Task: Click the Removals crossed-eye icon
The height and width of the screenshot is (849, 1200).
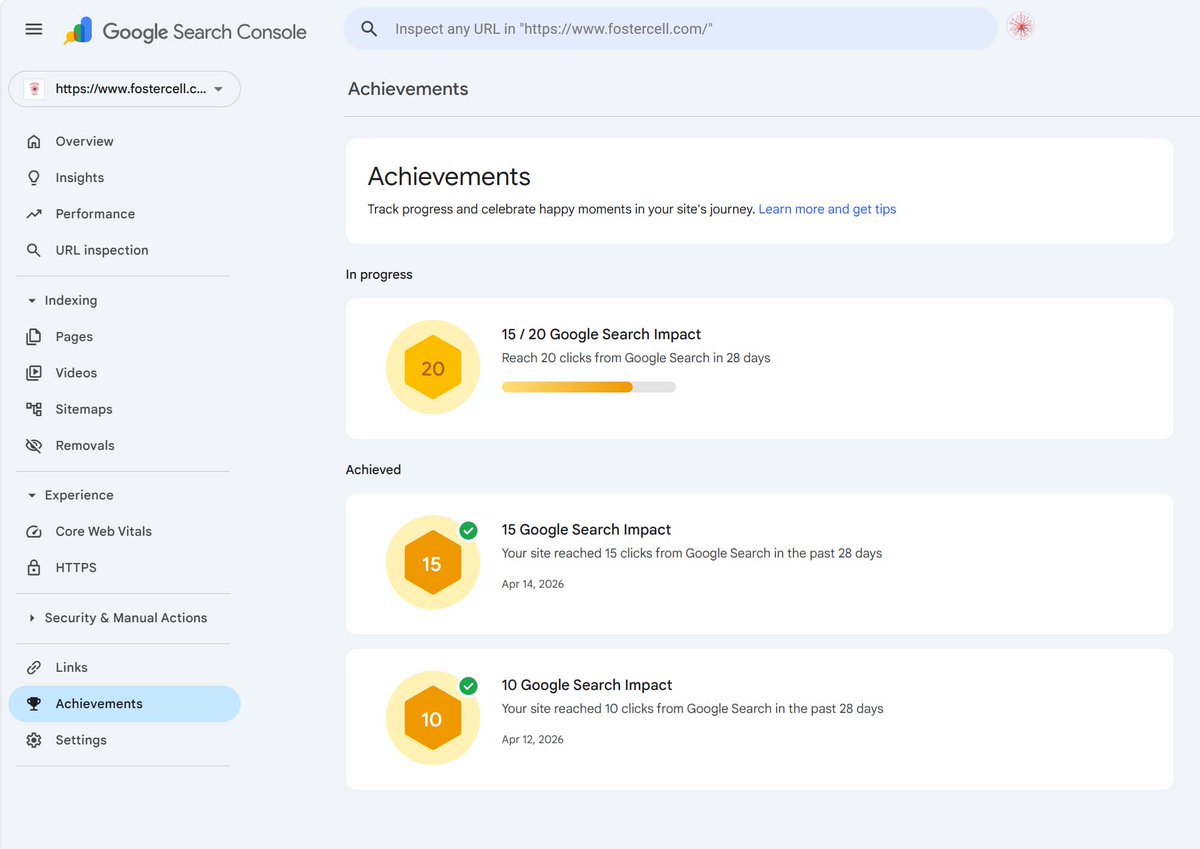Action: coord(34,445)
